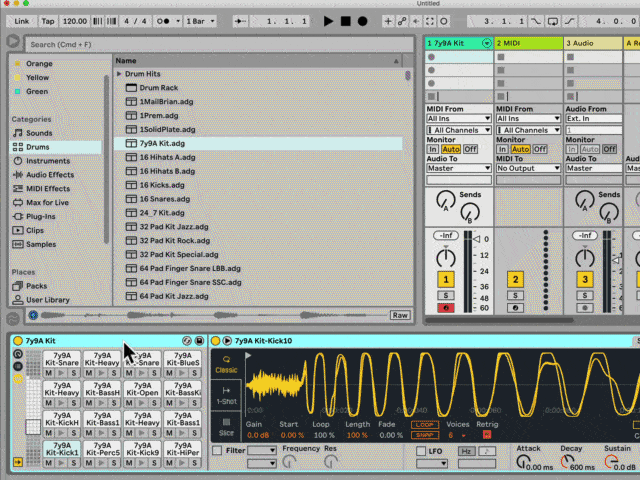This screenshot has width=640, height=480.
Task: Start playback with the Play button
Action: point(328,21)
